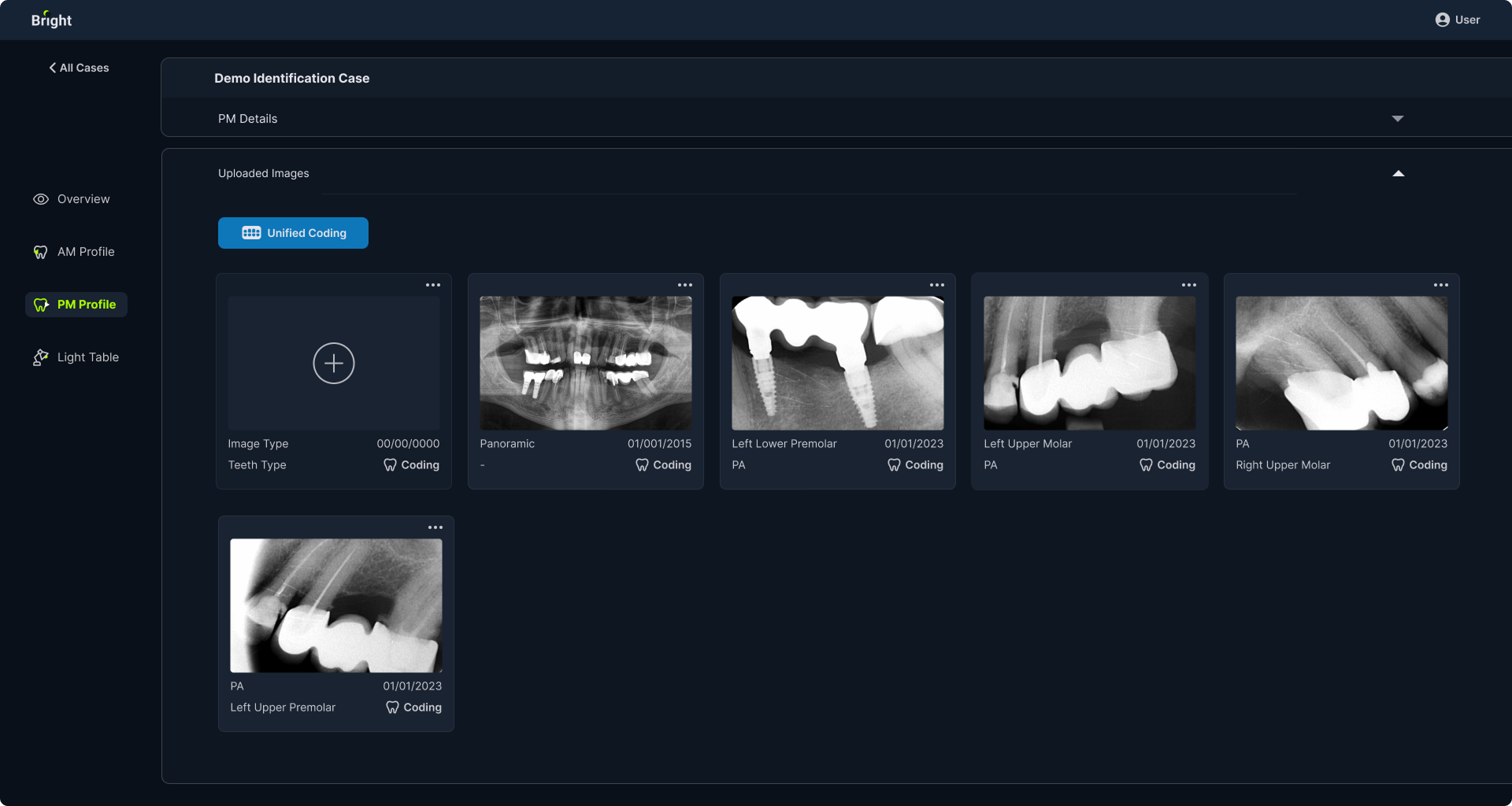Image resolution: width=1512 pixels, height=806 pixels.
Task: Open options menu on Left Upper Premolar card
Action: 435,527
